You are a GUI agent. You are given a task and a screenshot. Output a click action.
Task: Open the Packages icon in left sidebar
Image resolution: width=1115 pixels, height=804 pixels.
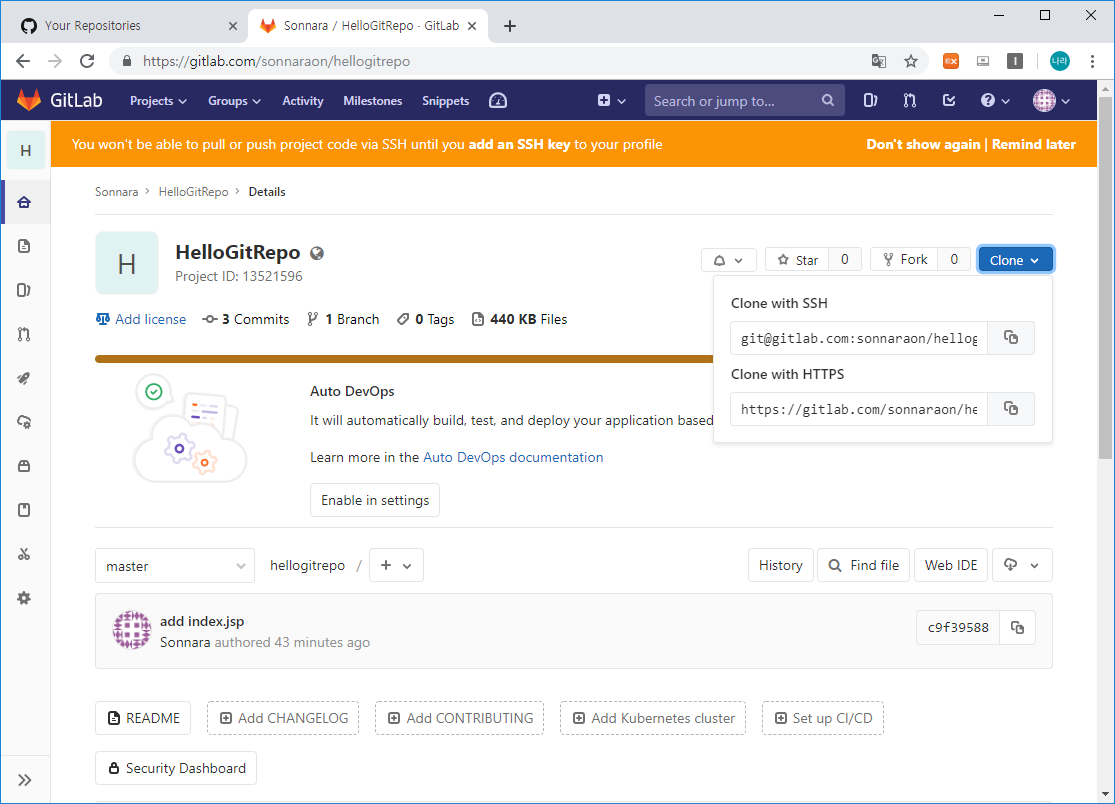coord(24,466)
